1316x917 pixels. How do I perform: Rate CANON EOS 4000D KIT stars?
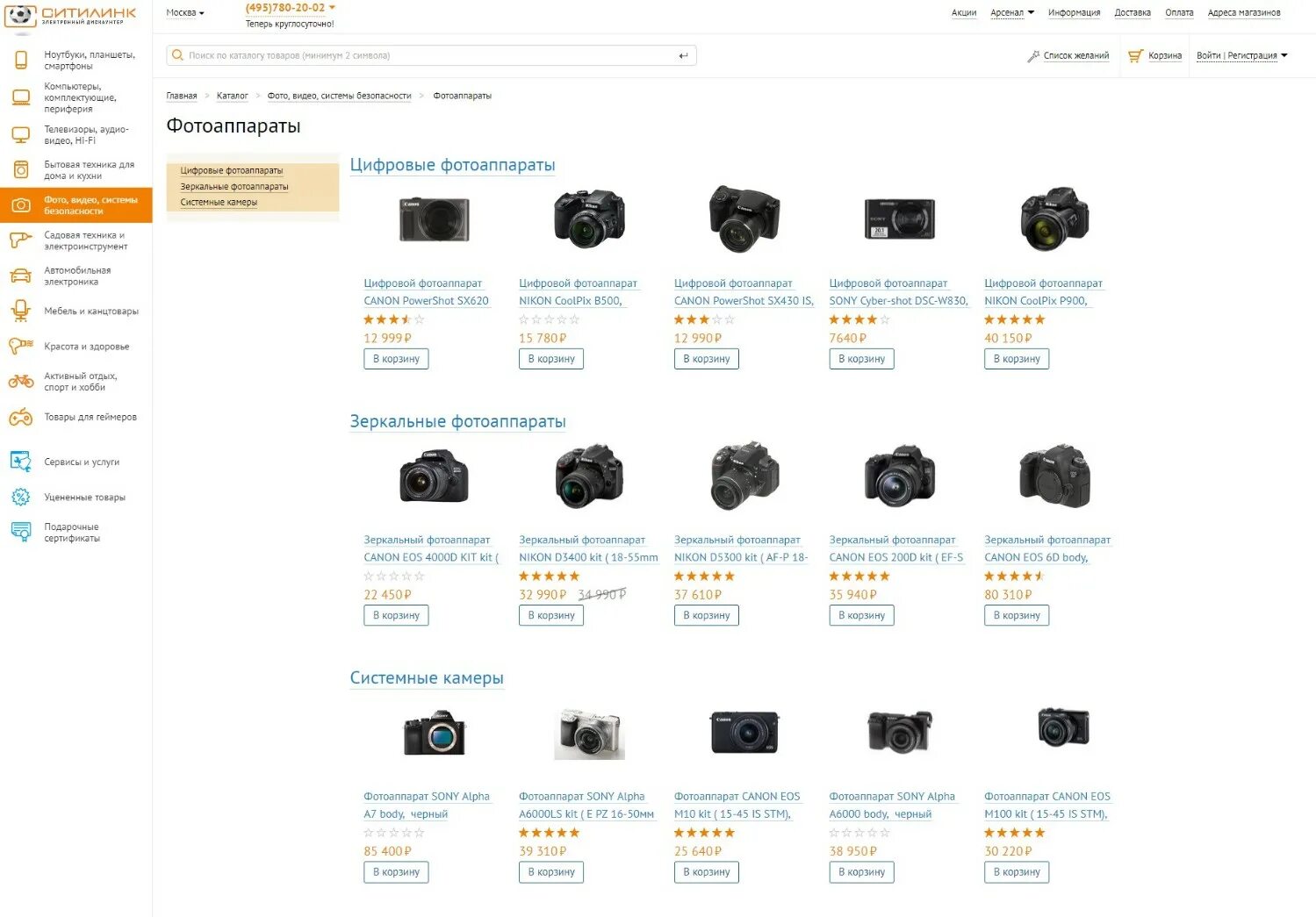pos(394,577)
